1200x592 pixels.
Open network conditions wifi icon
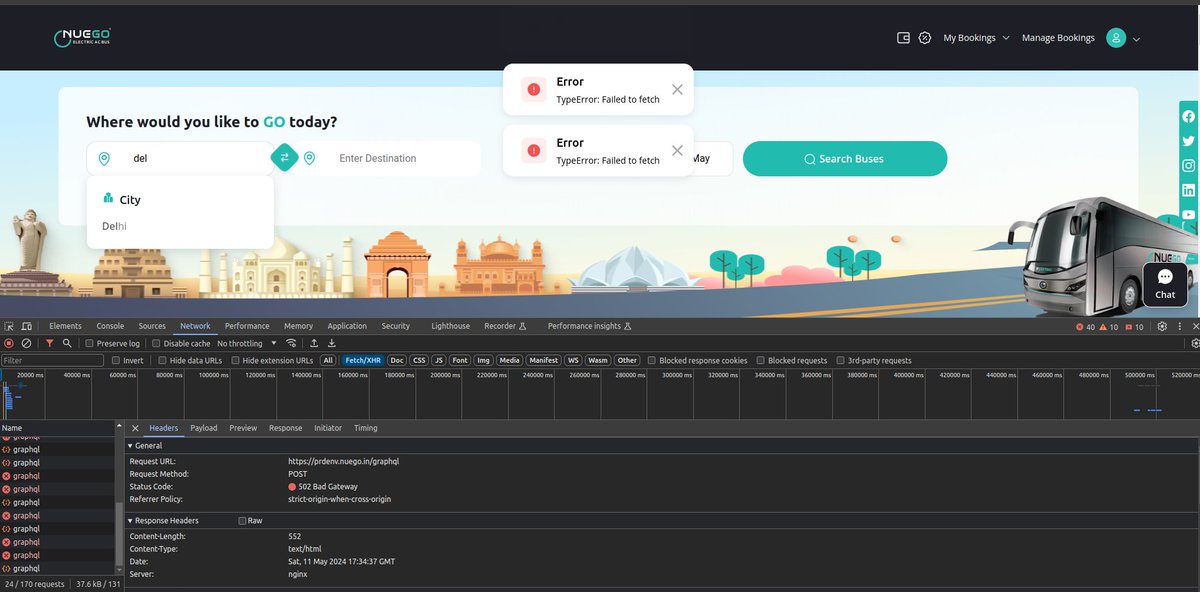click(x=291, y=343)
